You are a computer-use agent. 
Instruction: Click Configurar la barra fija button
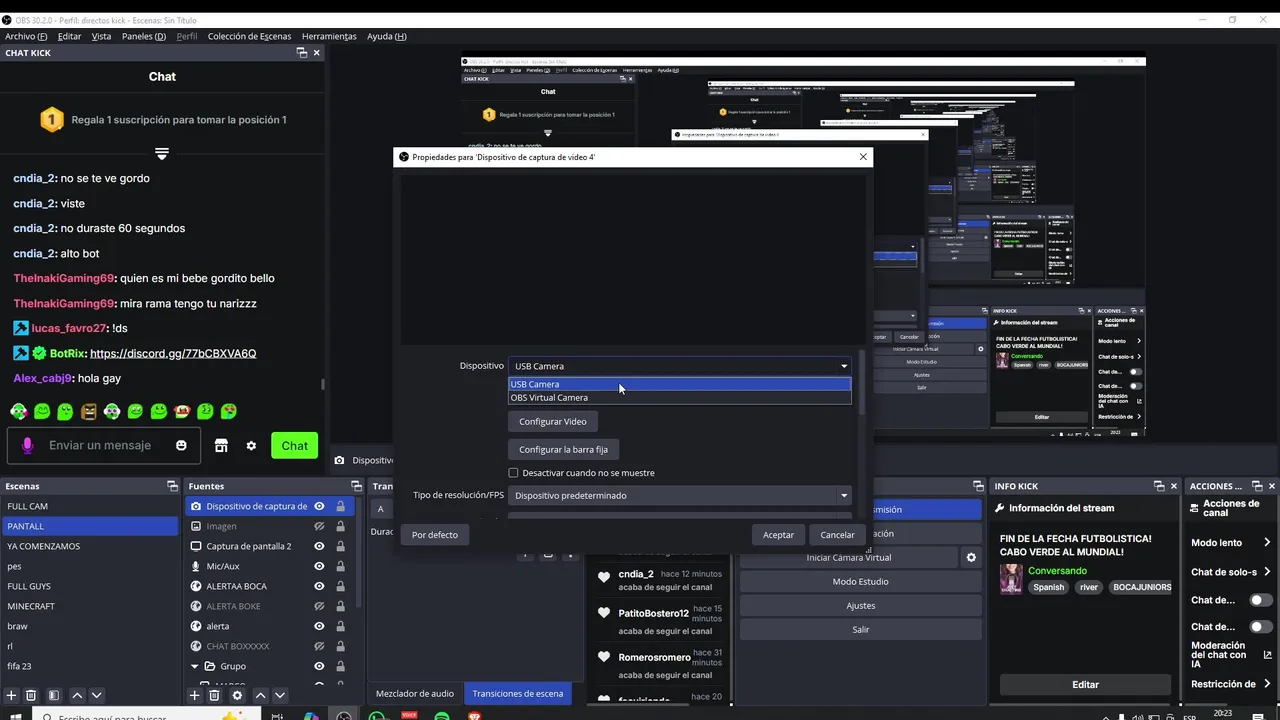click(x=563, y=449)
